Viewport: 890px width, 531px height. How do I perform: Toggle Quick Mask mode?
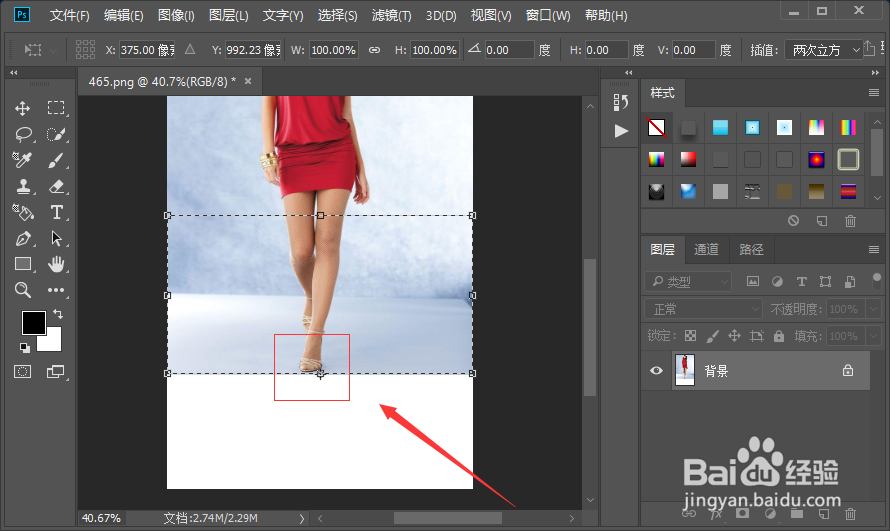pyautogui.click(x=23, y=372)
